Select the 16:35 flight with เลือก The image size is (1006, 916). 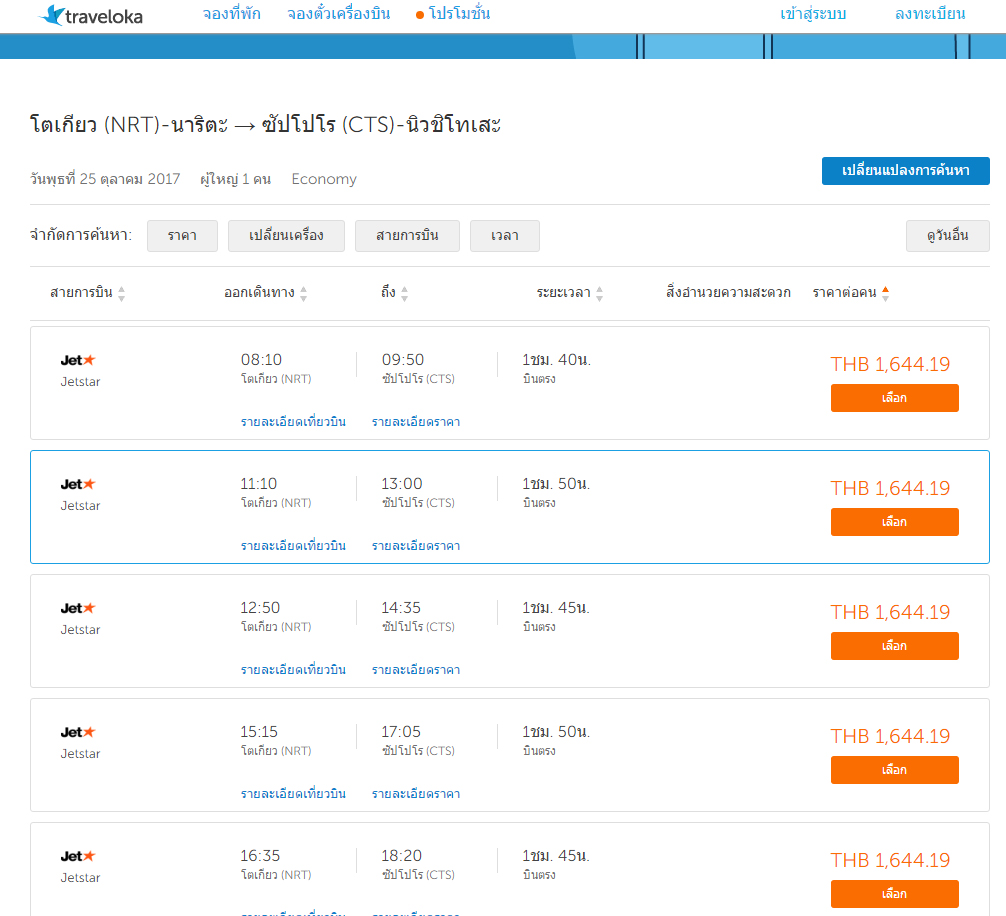[894, 894]
